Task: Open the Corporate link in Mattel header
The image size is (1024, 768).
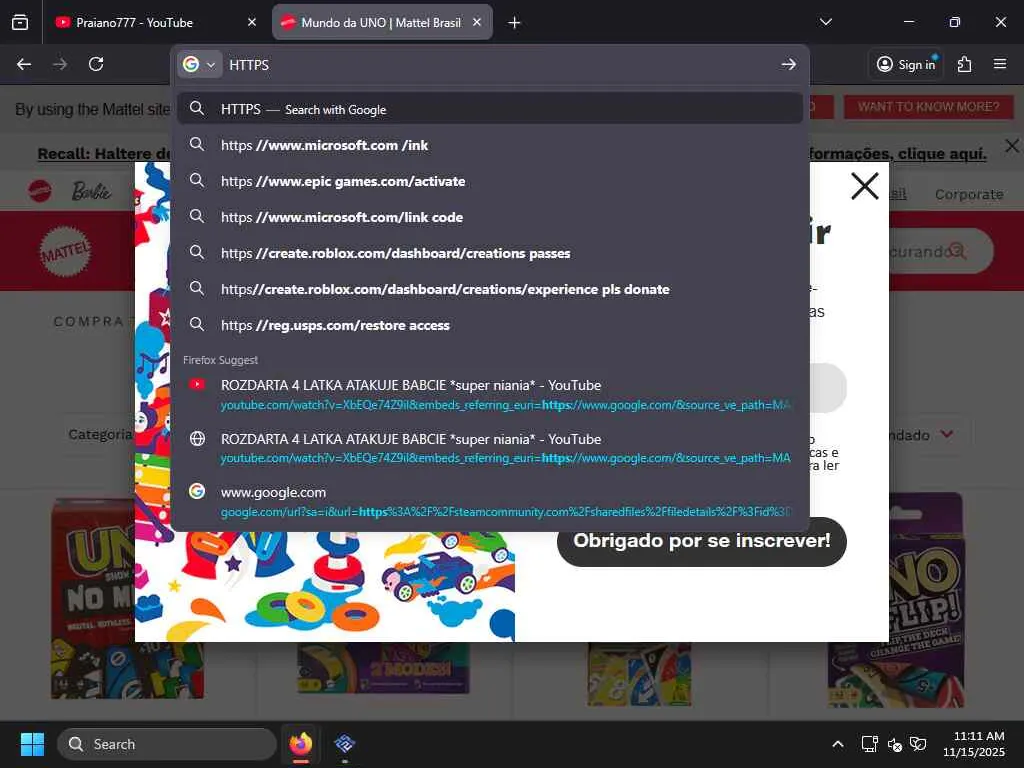Action: pyautogui.click(x=968, y=194)
